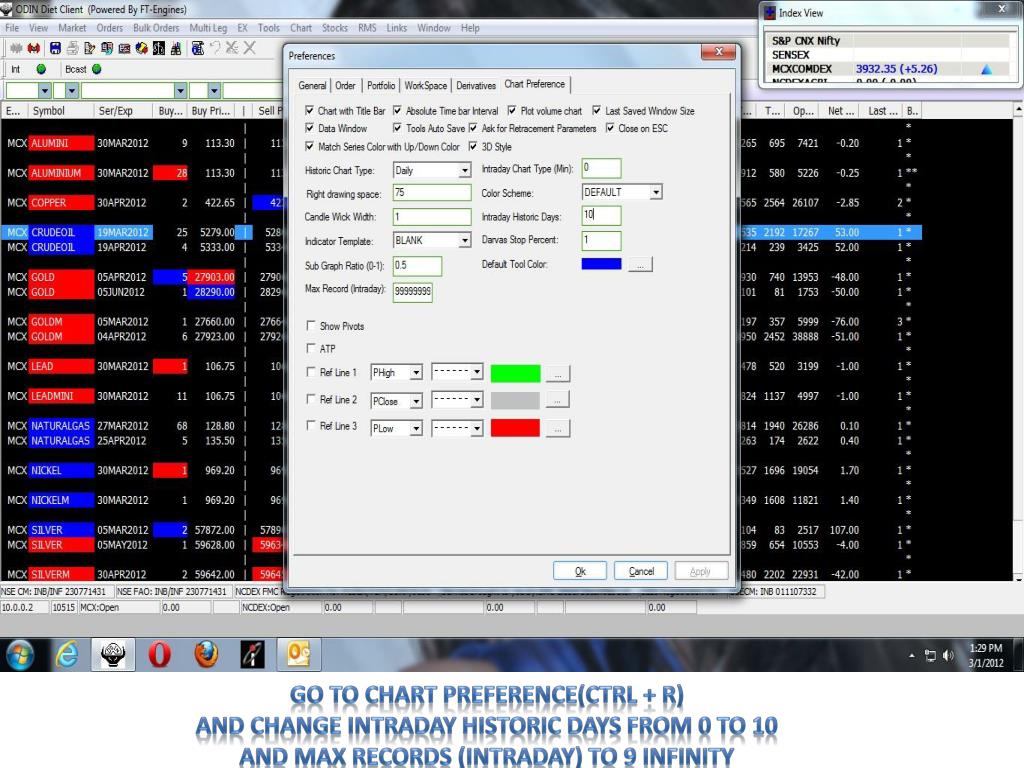Image resolution: width=1024 pixels, height=768 pixels.
Task: Open the first combo box in the main toolbar
Action: click(x=44, y=91)
